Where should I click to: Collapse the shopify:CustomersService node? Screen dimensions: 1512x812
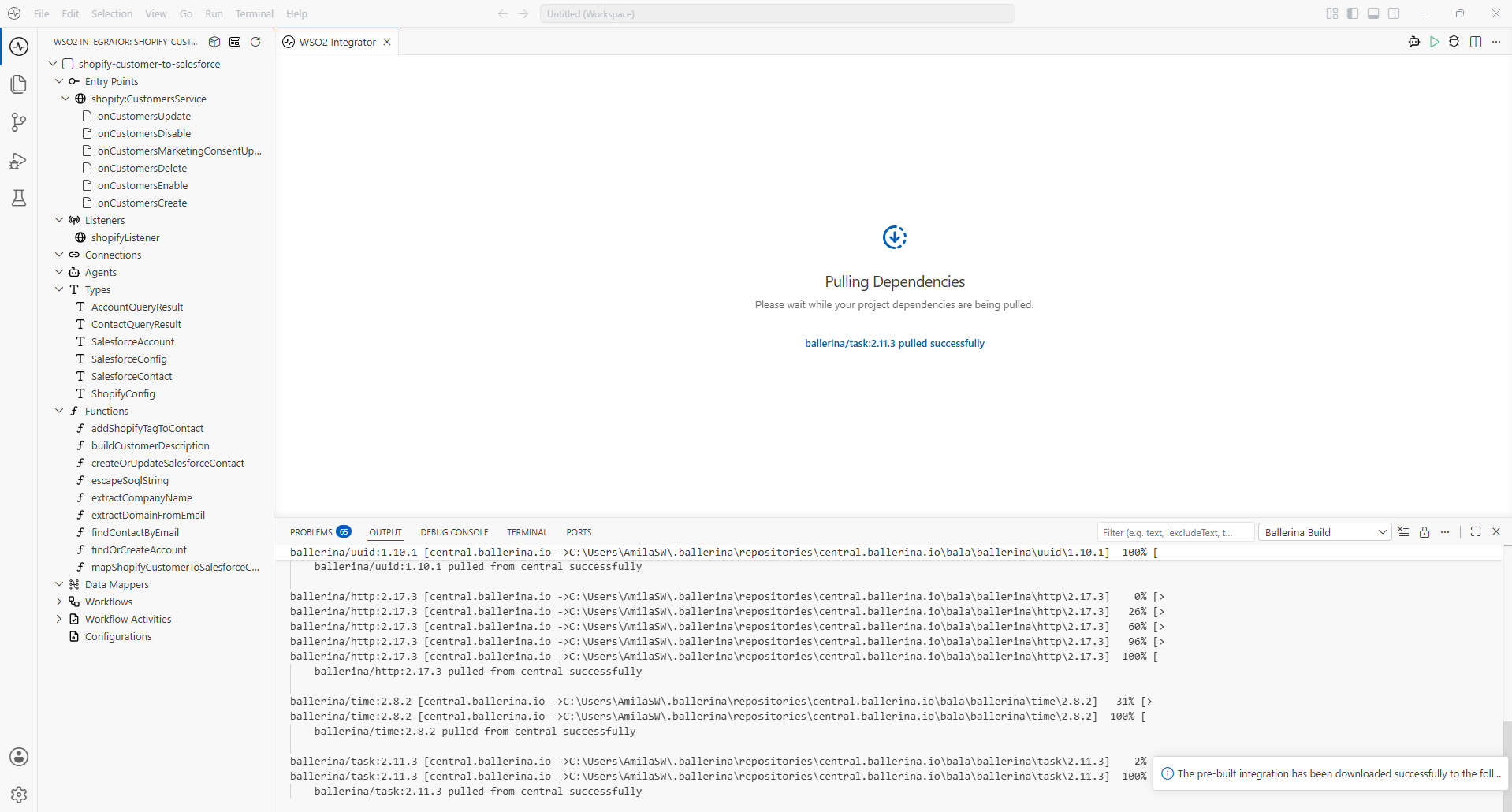click(x=65, y=99)
